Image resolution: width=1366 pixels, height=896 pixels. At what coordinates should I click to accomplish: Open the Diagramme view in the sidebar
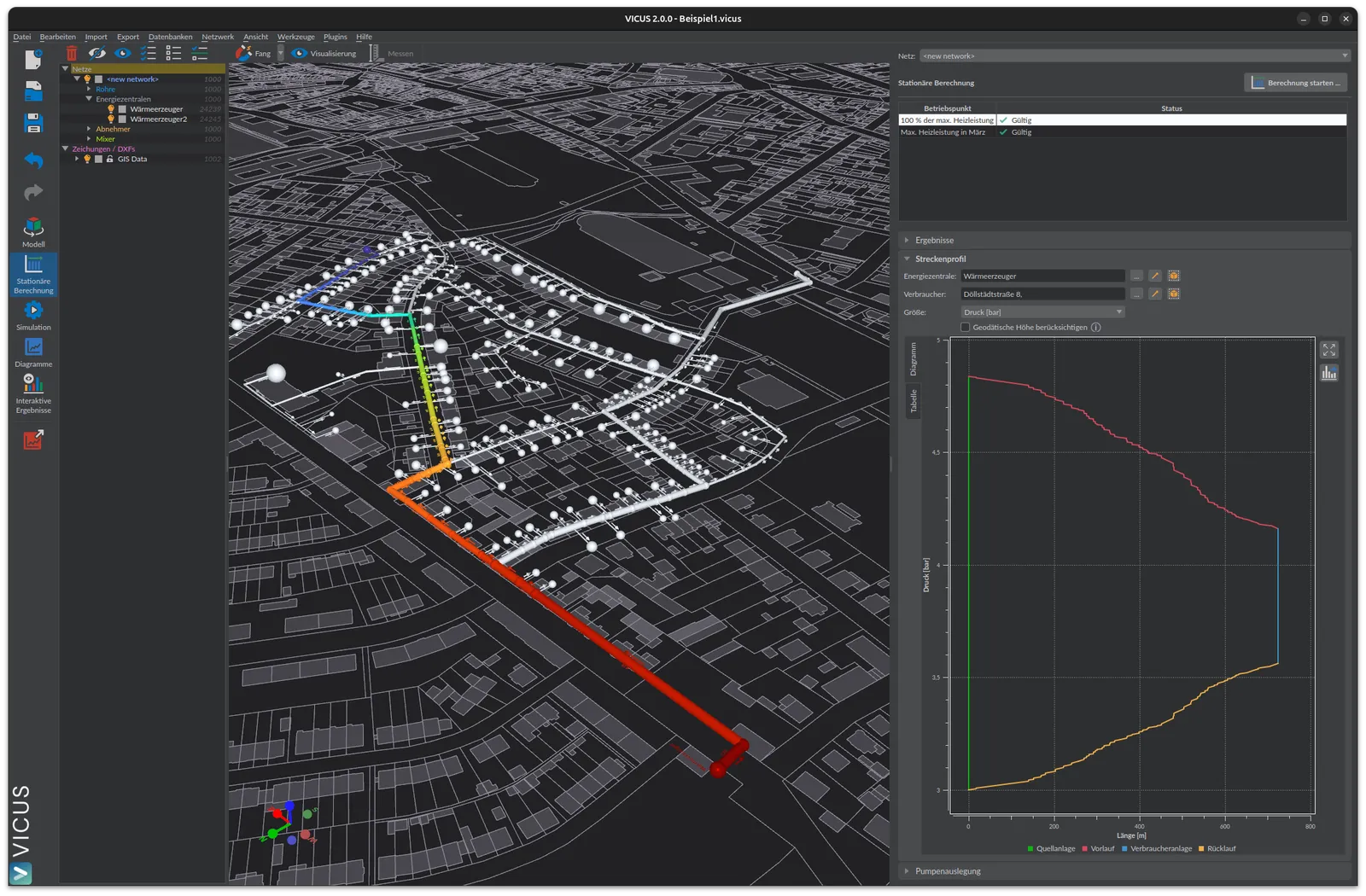point(33,352)
